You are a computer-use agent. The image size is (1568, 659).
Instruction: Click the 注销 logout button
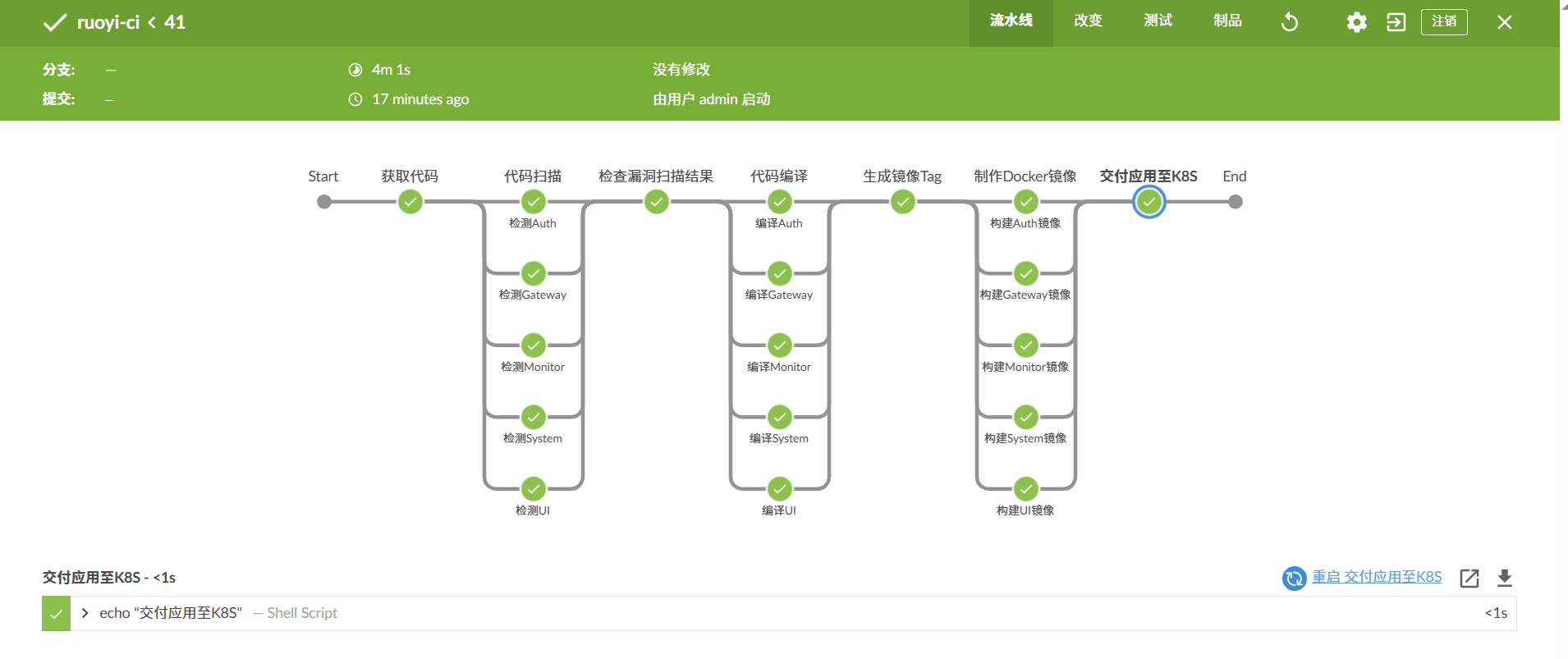(1443, 22)
